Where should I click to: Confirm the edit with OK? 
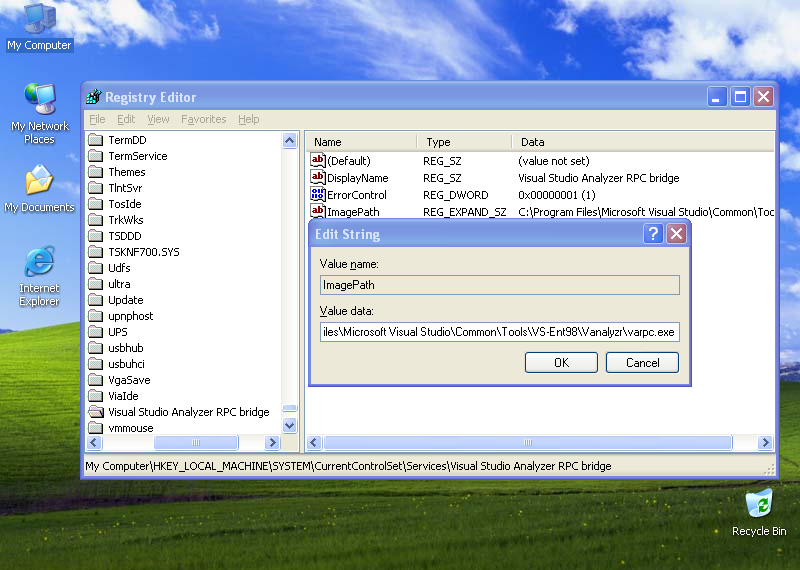pyautogui.click(x=561, y=362)
